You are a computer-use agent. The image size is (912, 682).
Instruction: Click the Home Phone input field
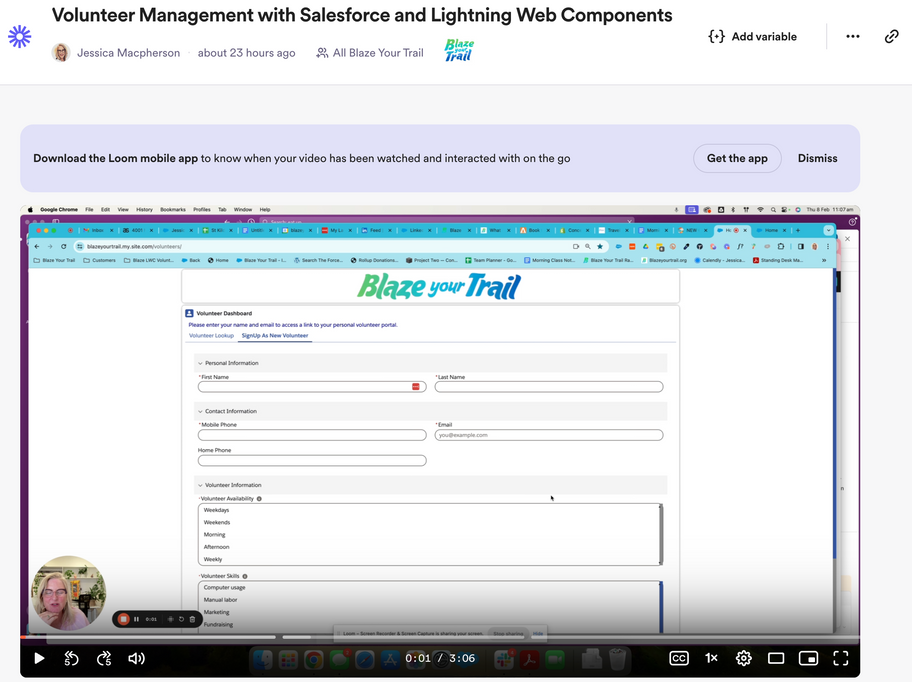[x=312, y=460]
